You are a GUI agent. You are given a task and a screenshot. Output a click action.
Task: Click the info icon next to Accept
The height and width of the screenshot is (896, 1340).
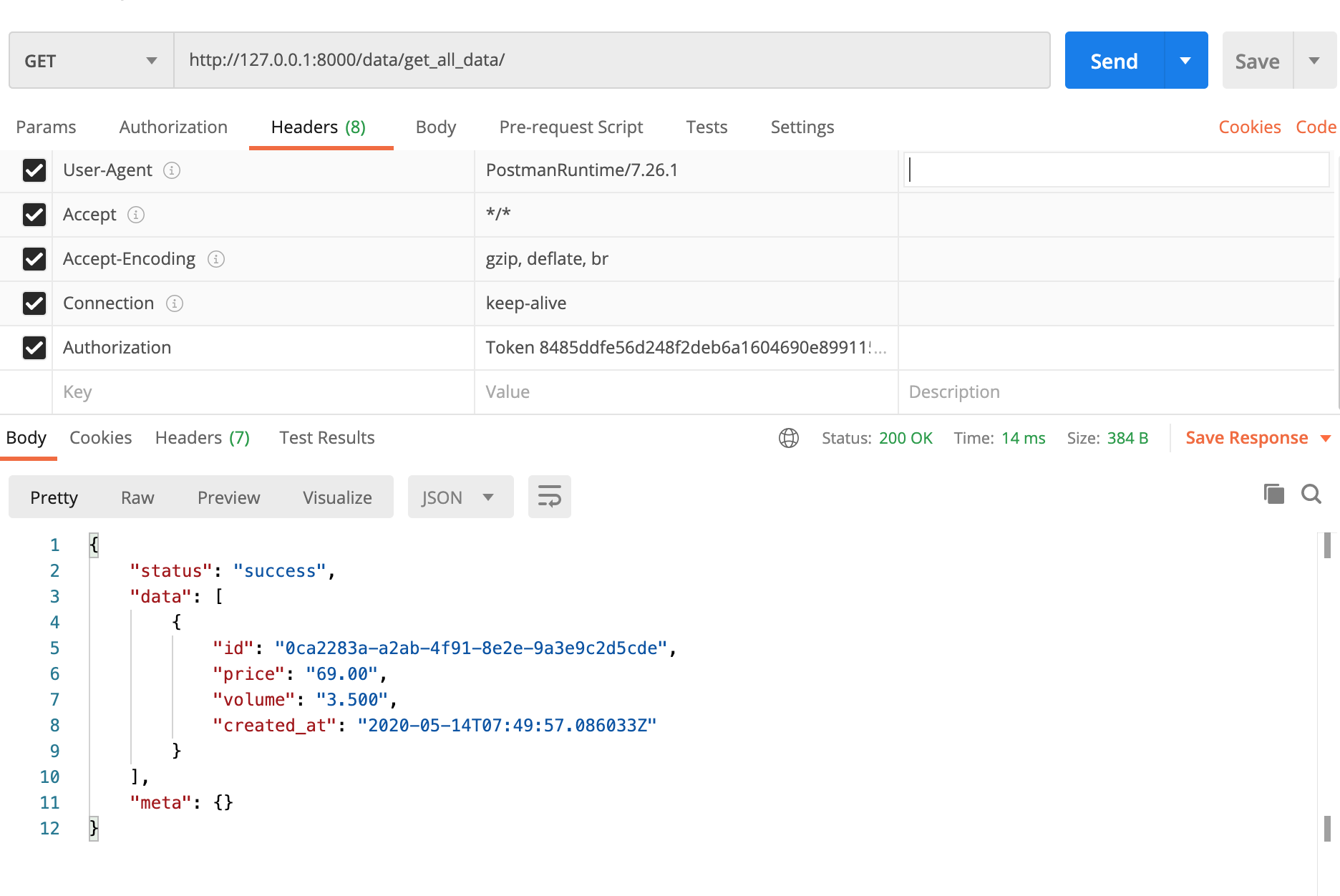click(x=136, y=215)
